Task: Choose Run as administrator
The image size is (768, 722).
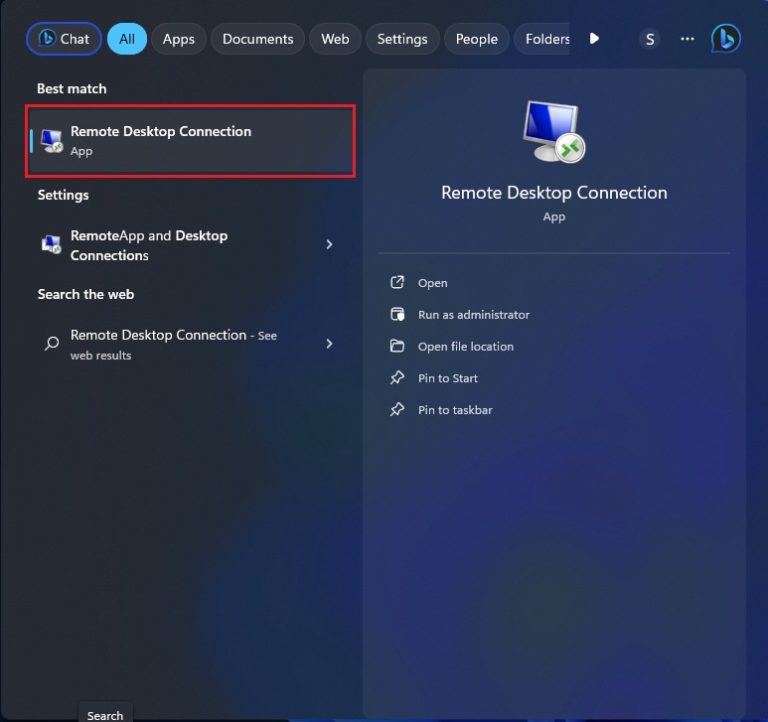Action: pos(473,315)
